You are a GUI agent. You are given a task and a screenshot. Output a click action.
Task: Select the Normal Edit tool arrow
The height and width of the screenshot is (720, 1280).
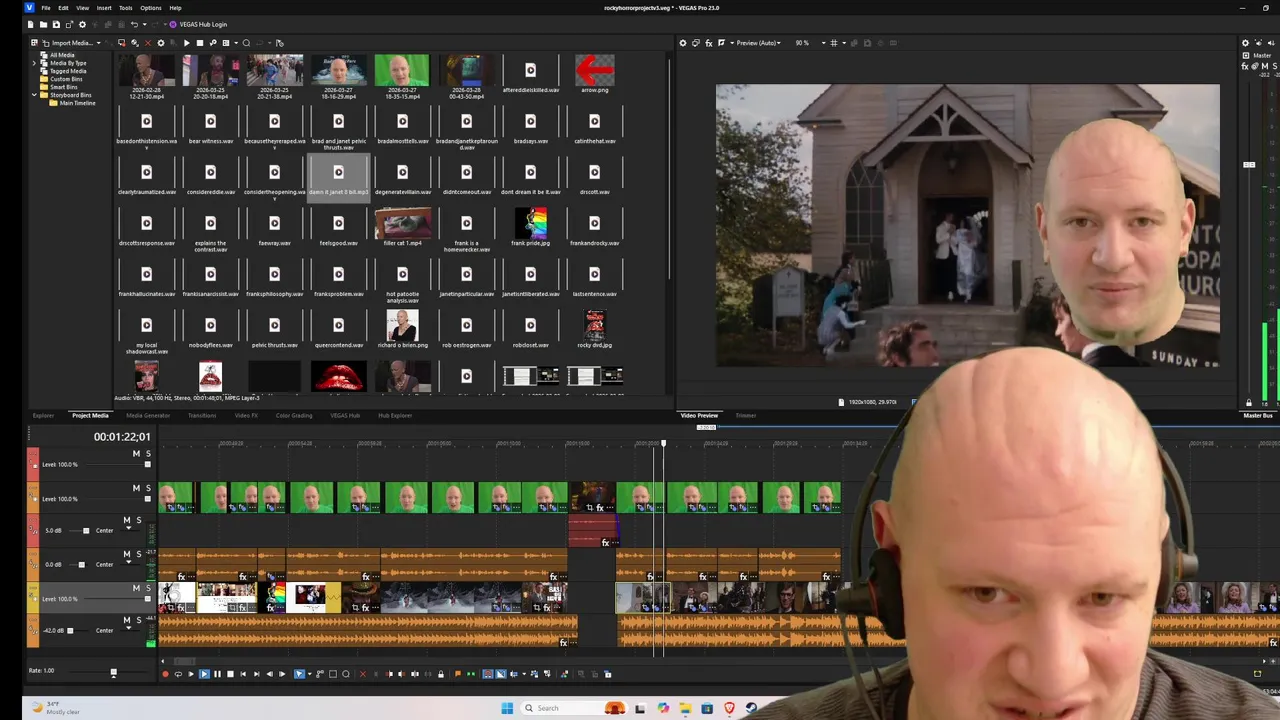(299, 674)
